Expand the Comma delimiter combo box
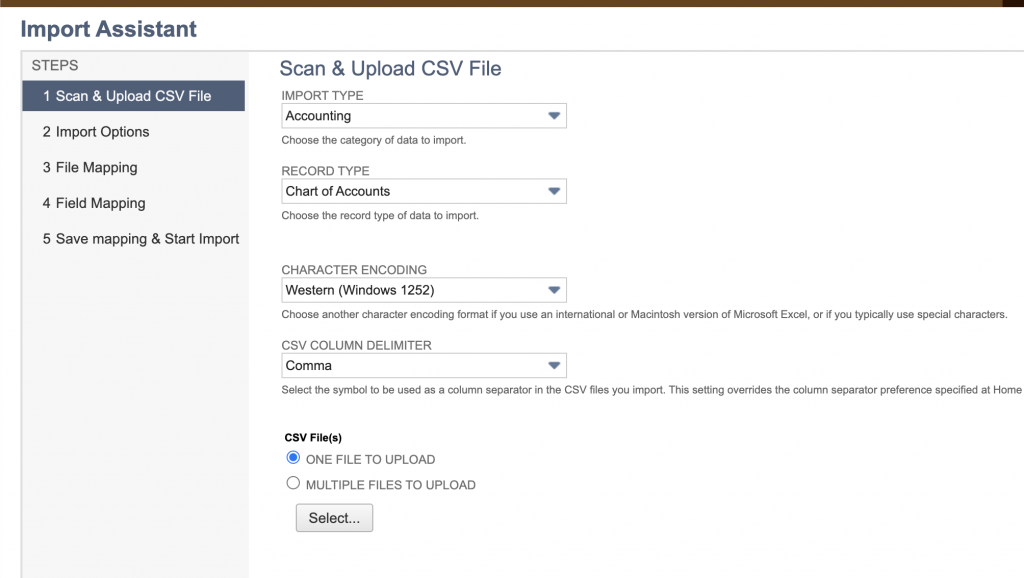This screenshot has height=578, width=1024. pos(410,366)
